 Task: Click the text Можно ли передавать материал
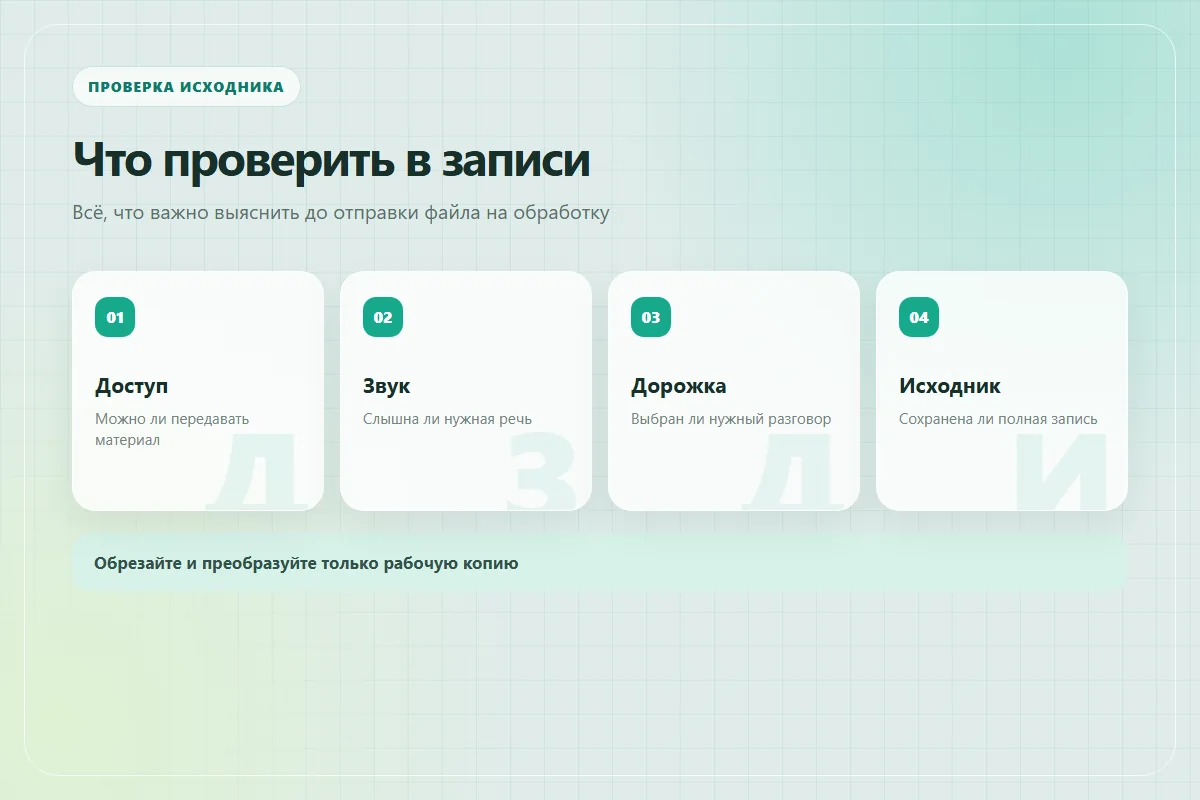pyautogui.click(x=172, y=429)
